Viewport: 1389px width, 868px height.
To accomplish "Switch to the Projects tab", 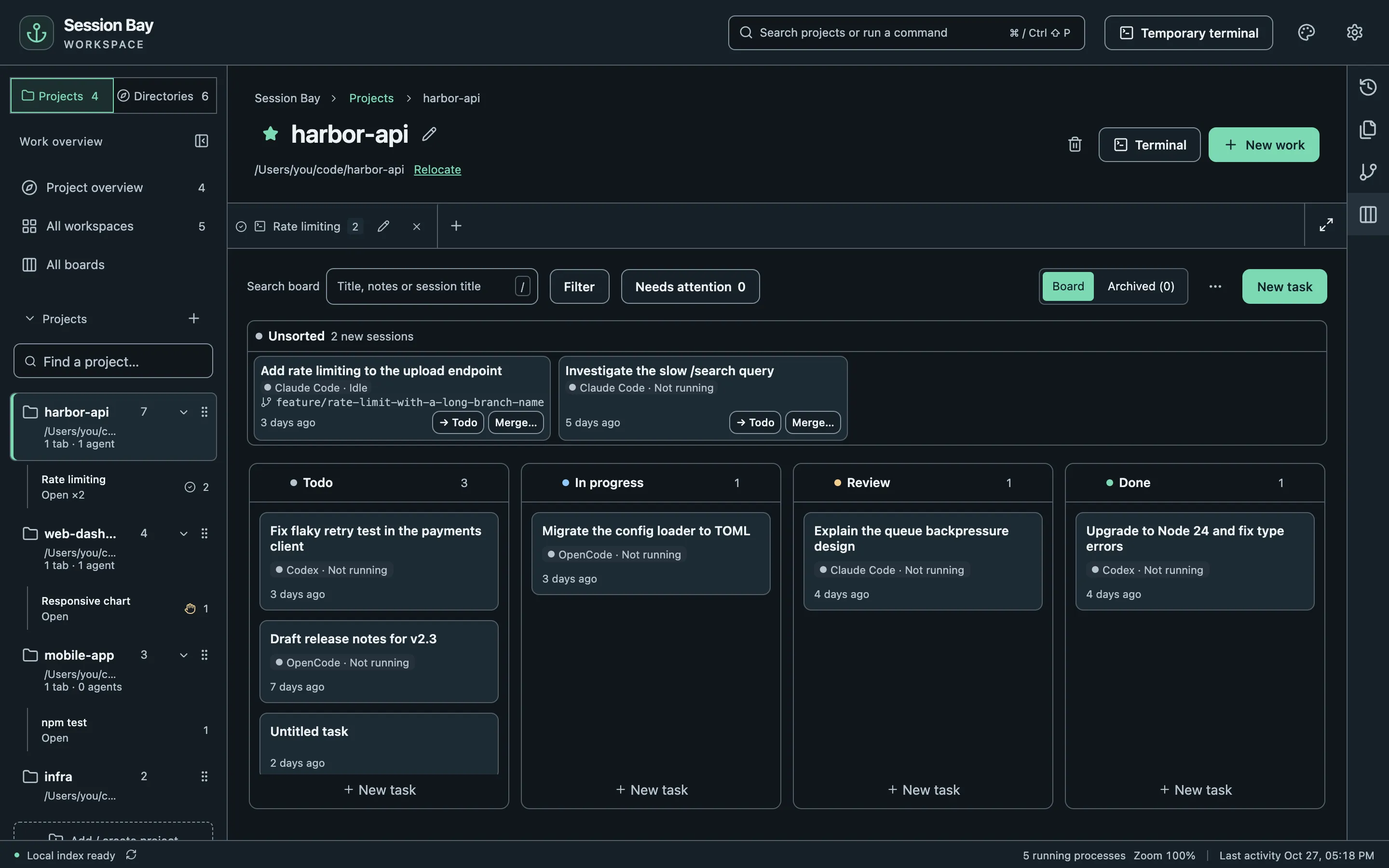I will (62, 95).
